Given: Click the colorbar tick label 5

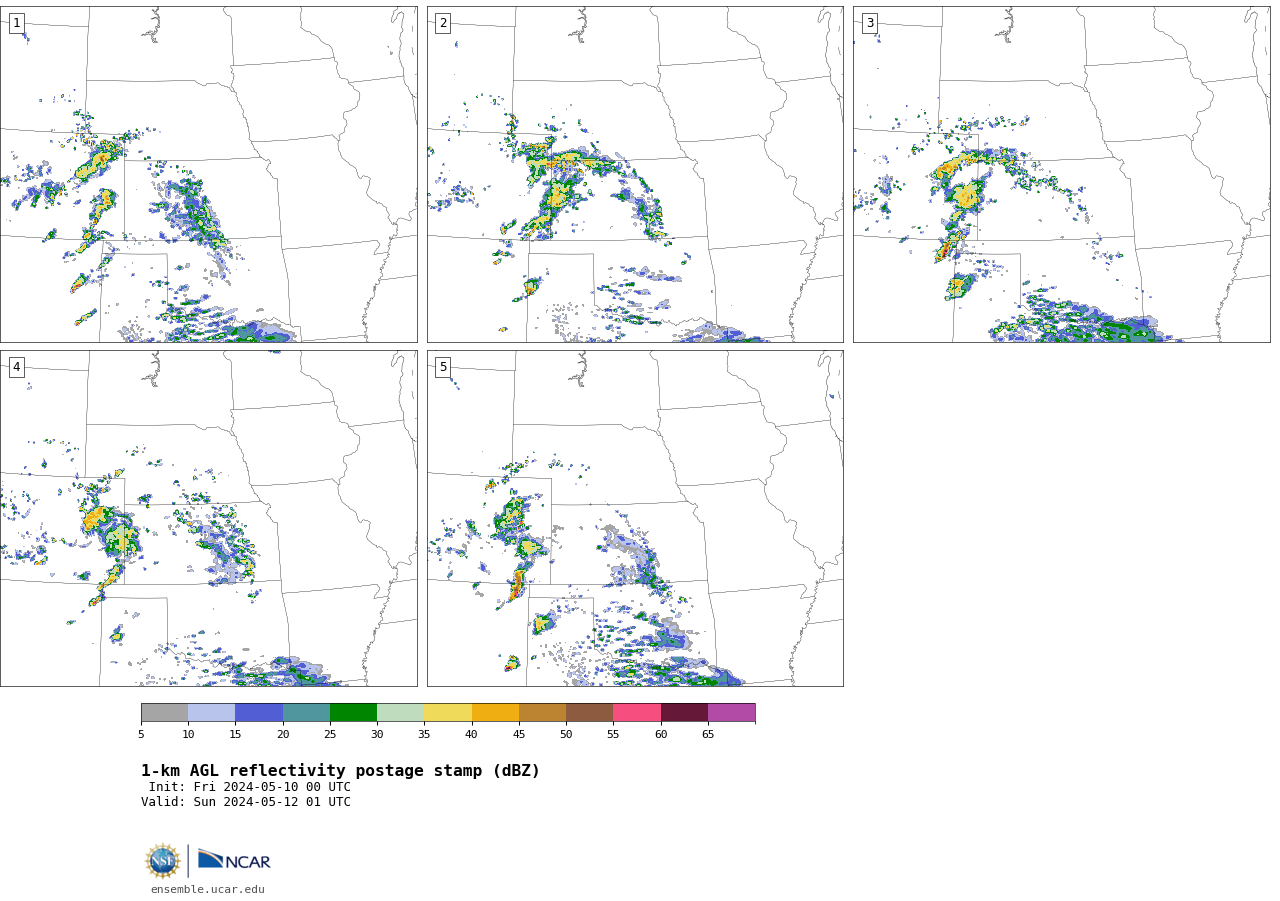Looking at the screenshot, I should (x=141, y=735).
